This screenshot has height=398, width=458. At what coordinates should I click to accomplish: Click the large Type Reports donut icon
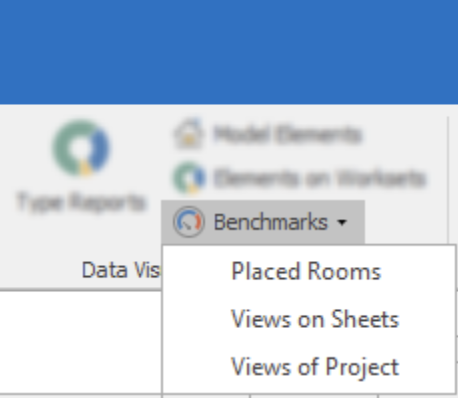tap(81, 148)
